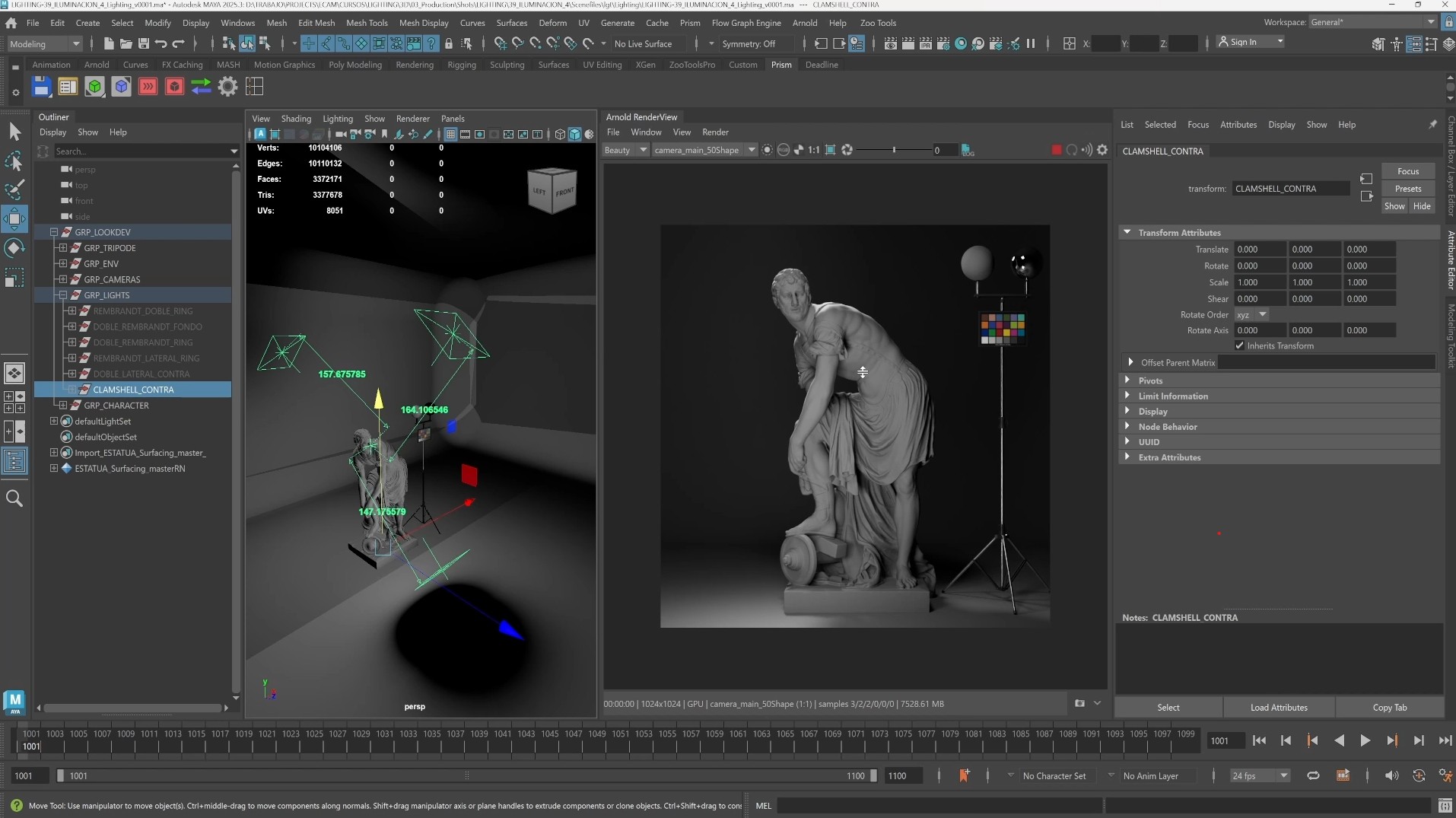
Task: Select the Move tool in the left toolbox
Action: point(14,219)
